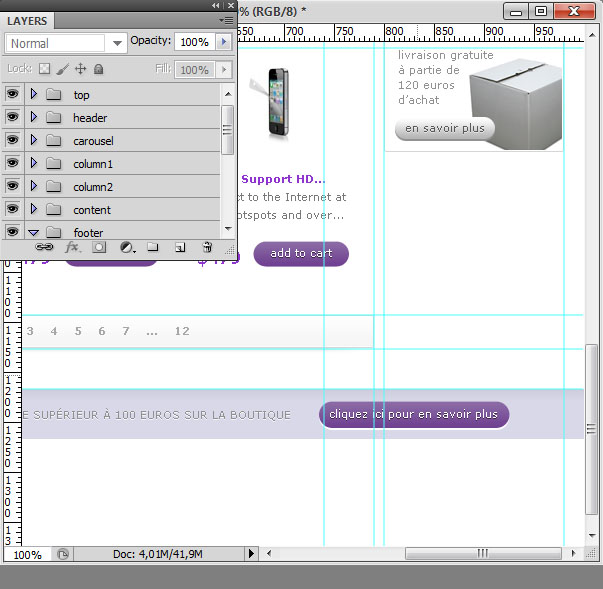603x589 pixels.
Task: Delete layer with trash icon
Action: pos(207,247)
